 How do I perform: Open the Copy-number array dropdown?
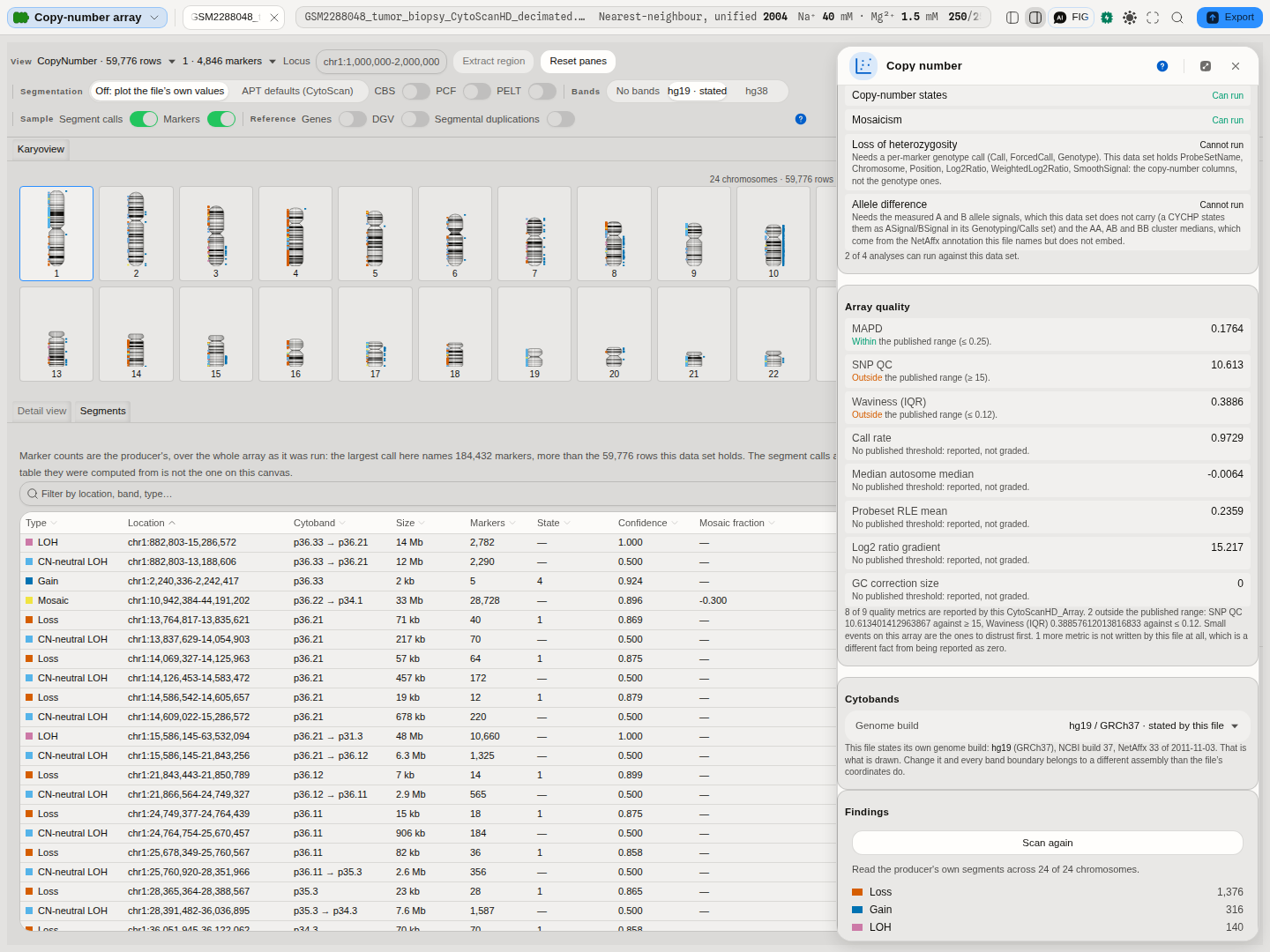click(x=87, y=18)
